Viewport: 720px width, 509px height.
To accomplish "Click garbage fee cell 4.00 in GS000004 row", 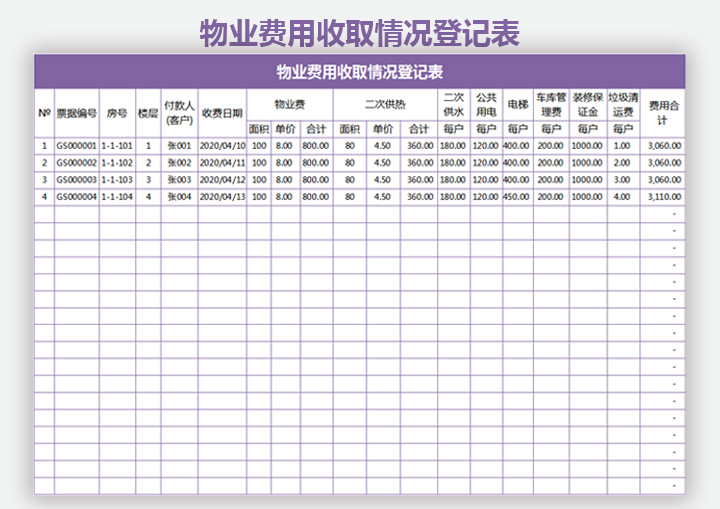I will pyautogui.click(x=622, y=197).
